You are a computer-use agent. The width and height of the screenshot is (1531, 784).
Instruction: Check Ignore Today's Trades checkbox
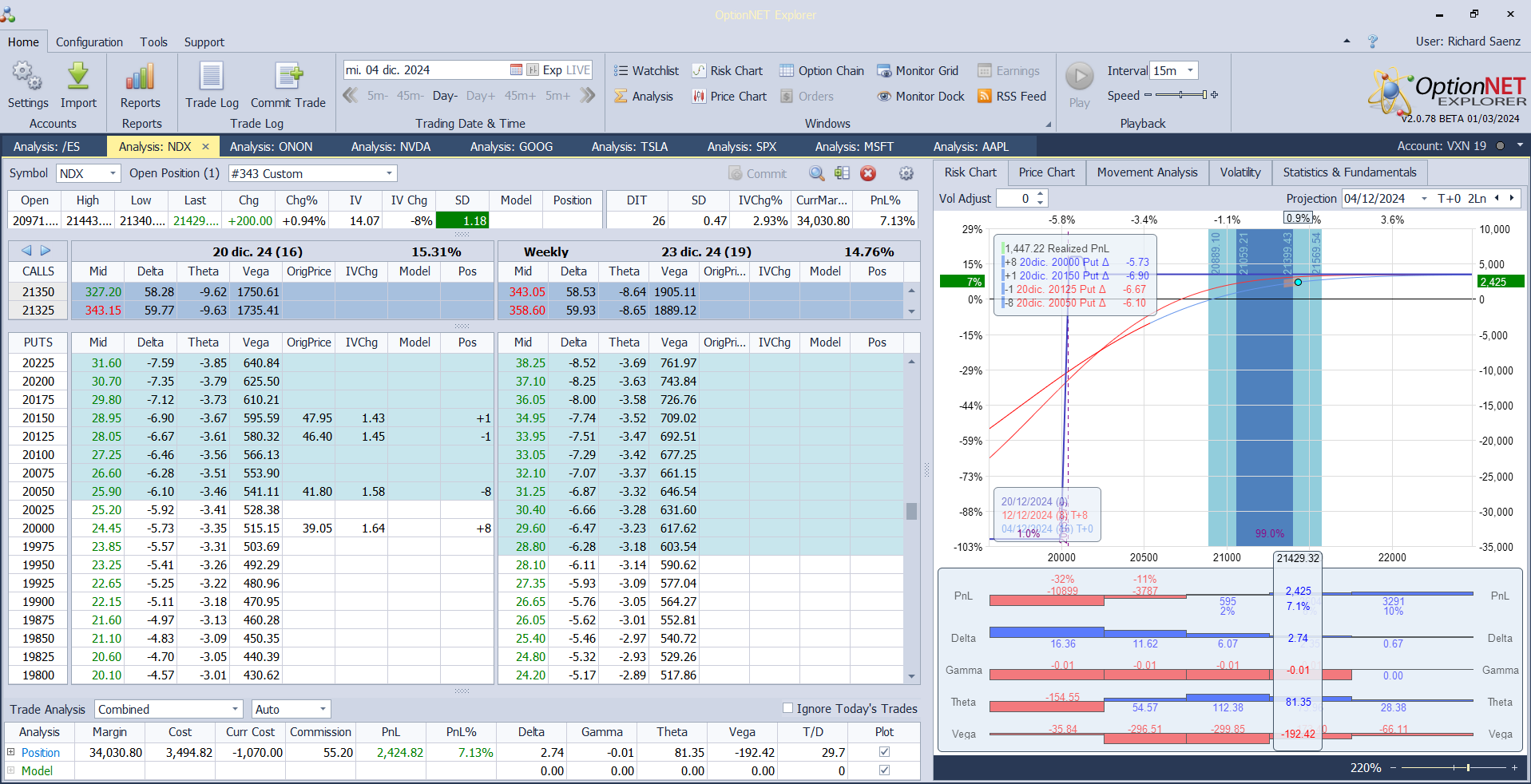(788, 708)
